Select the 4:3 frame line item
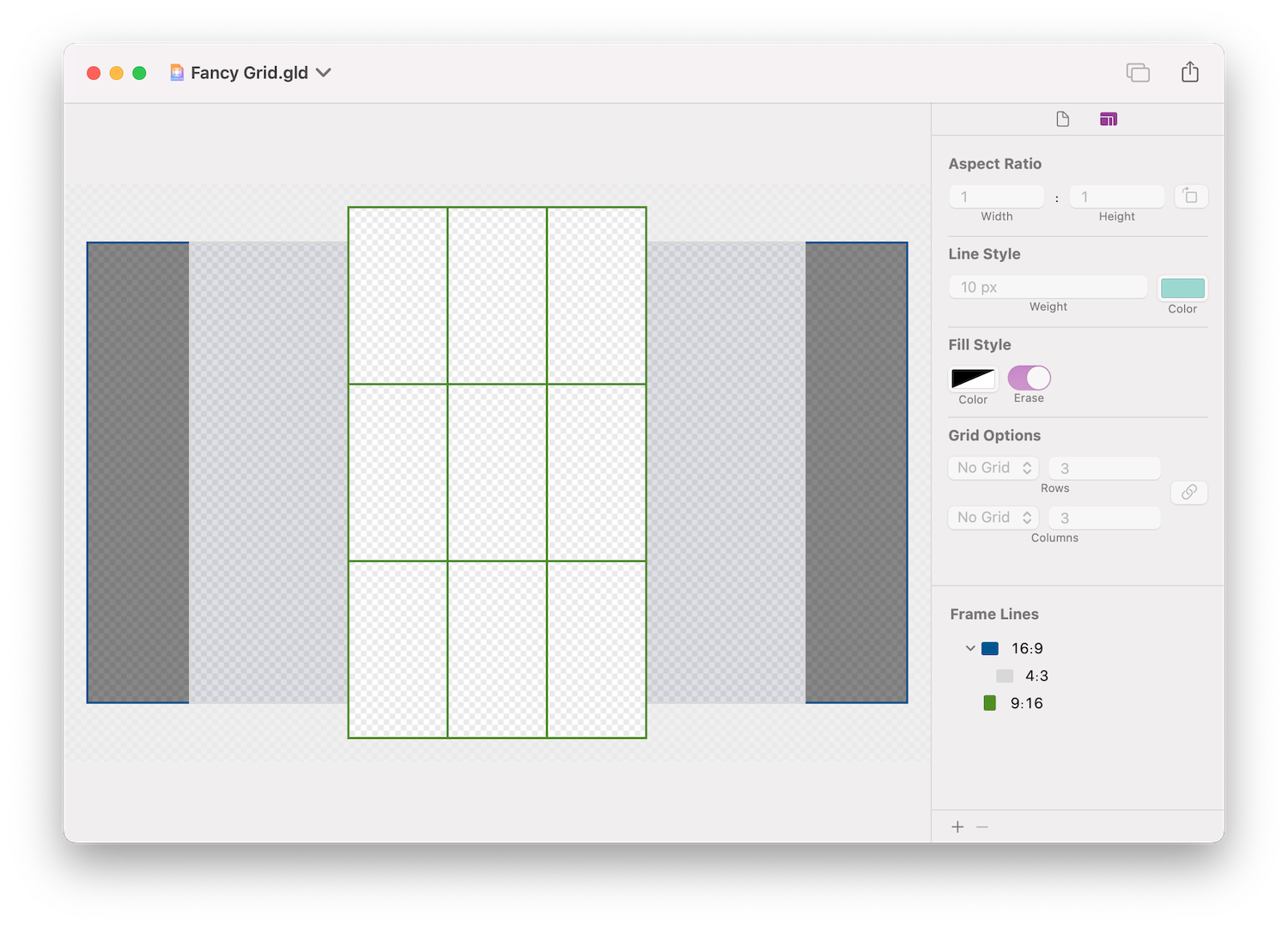 tap(1036, 676)
